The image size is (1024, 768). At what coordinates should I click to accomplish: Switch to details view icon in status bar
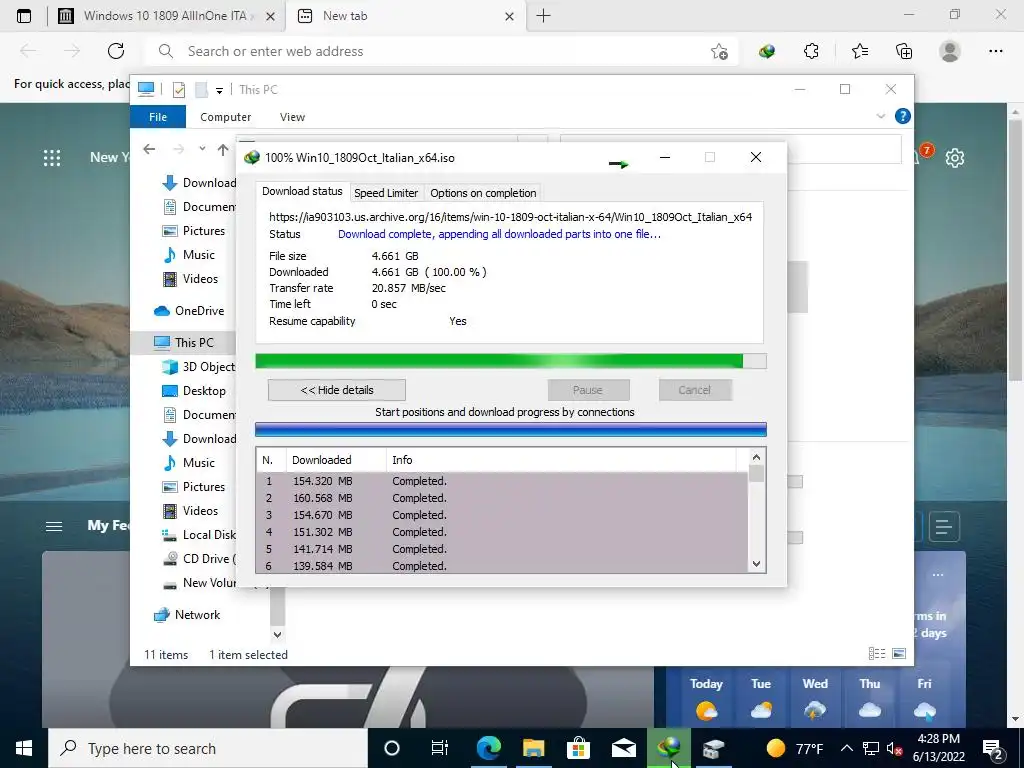(876, 654)
